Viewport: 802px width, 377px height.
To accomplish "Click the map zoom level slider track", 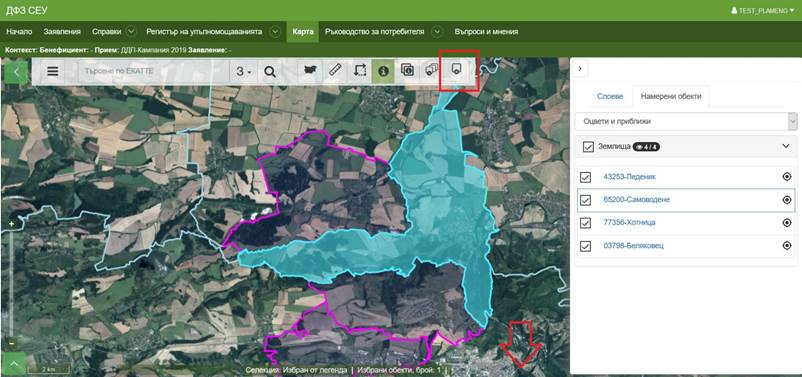I will click(12, 283).
